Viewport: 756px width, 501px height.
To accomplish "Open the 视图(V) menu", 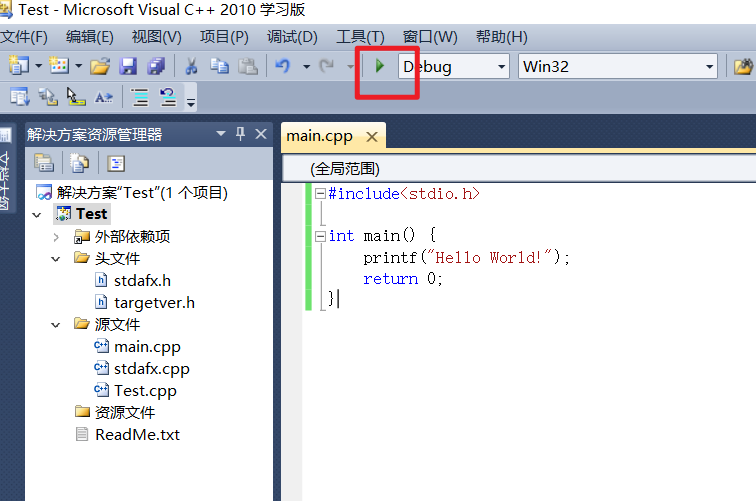I will (156, 37).
